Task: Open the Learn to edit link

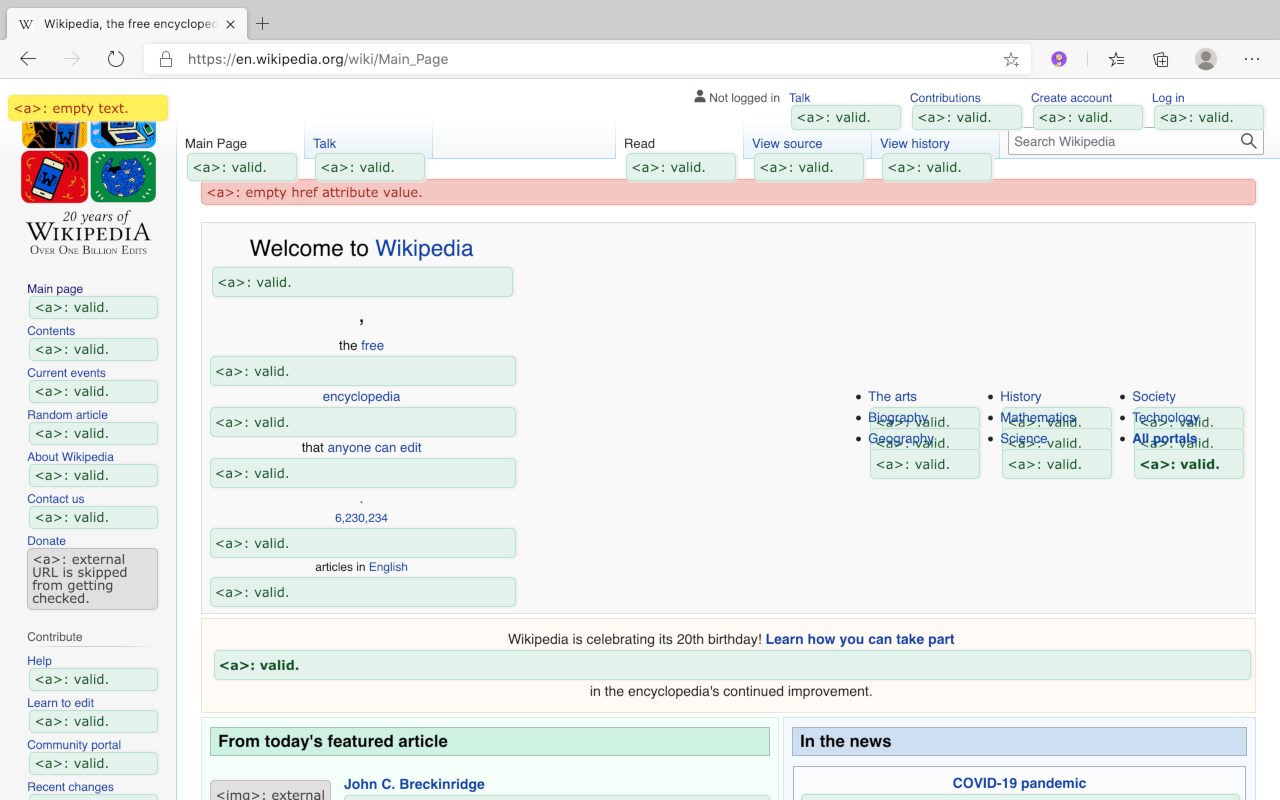Action: click(60, 703)
